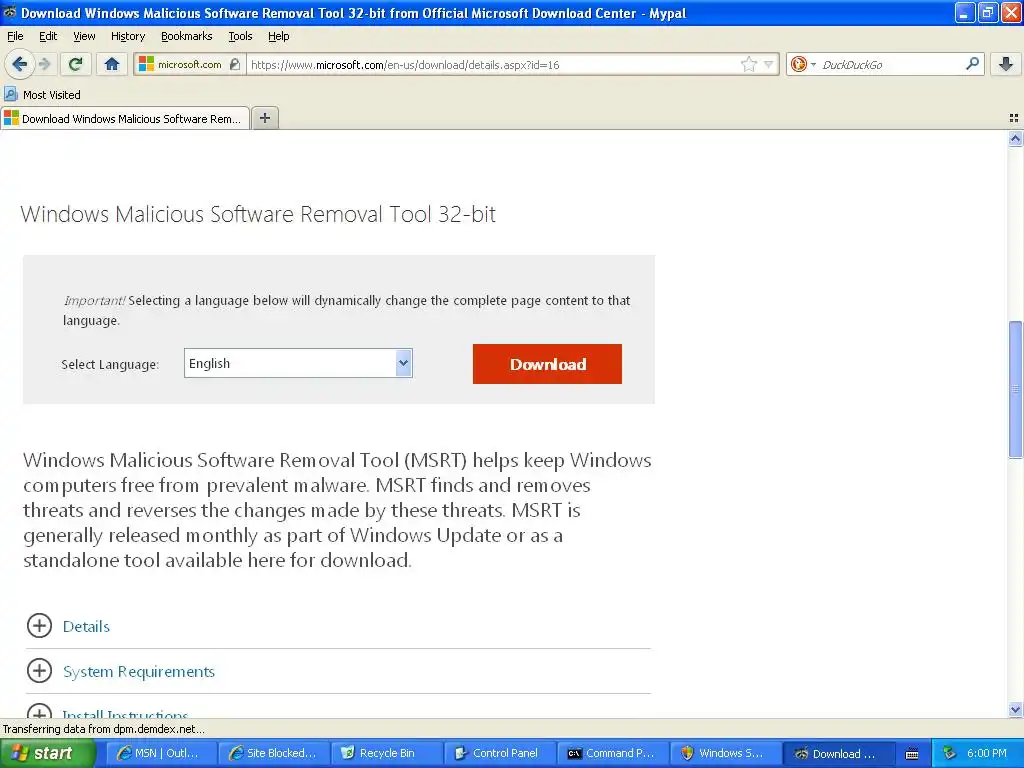
Task: Open Recycle Bin from the taskbar
Action: pos(385,753)
